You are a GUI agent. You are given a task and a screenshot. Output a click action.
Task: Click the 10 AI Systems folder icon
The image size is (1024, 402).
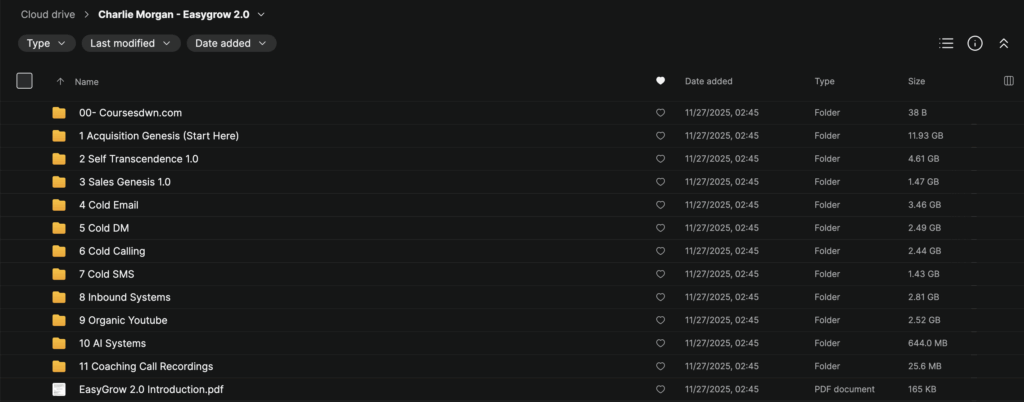click(x=59, y=343)
